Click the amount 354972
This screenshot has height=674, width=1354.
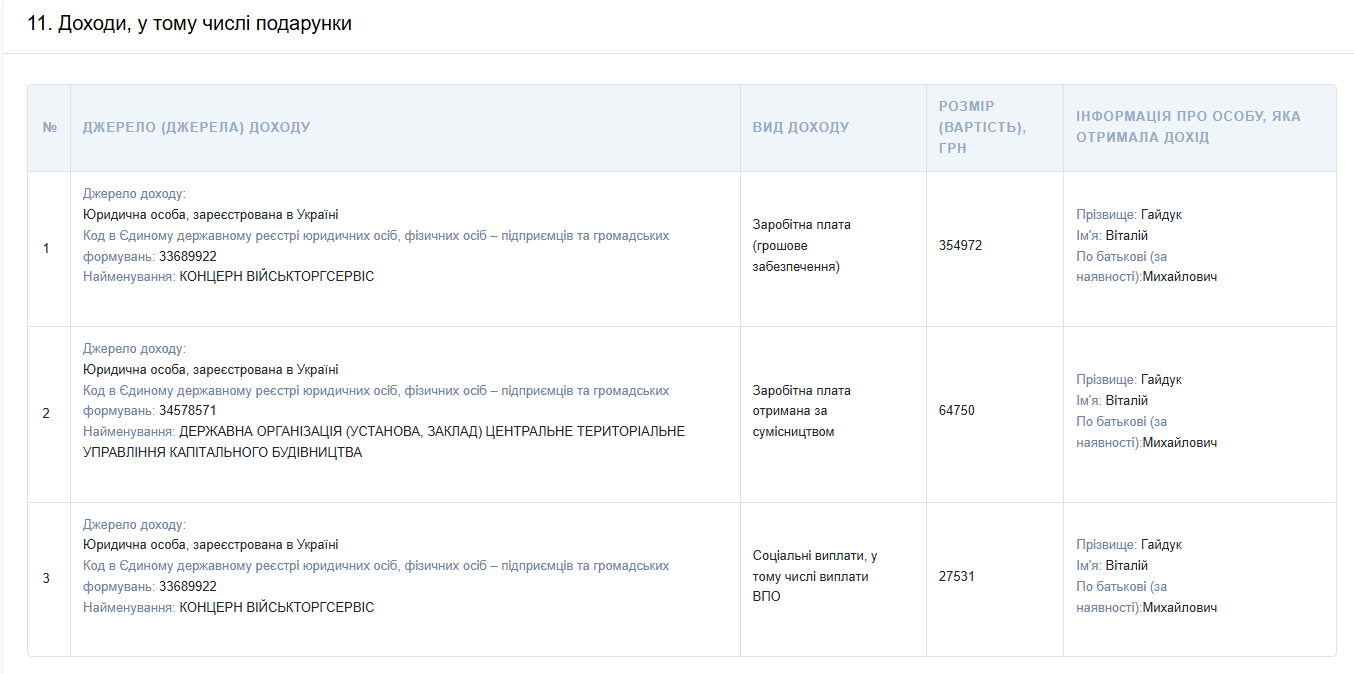click(960, 246)
